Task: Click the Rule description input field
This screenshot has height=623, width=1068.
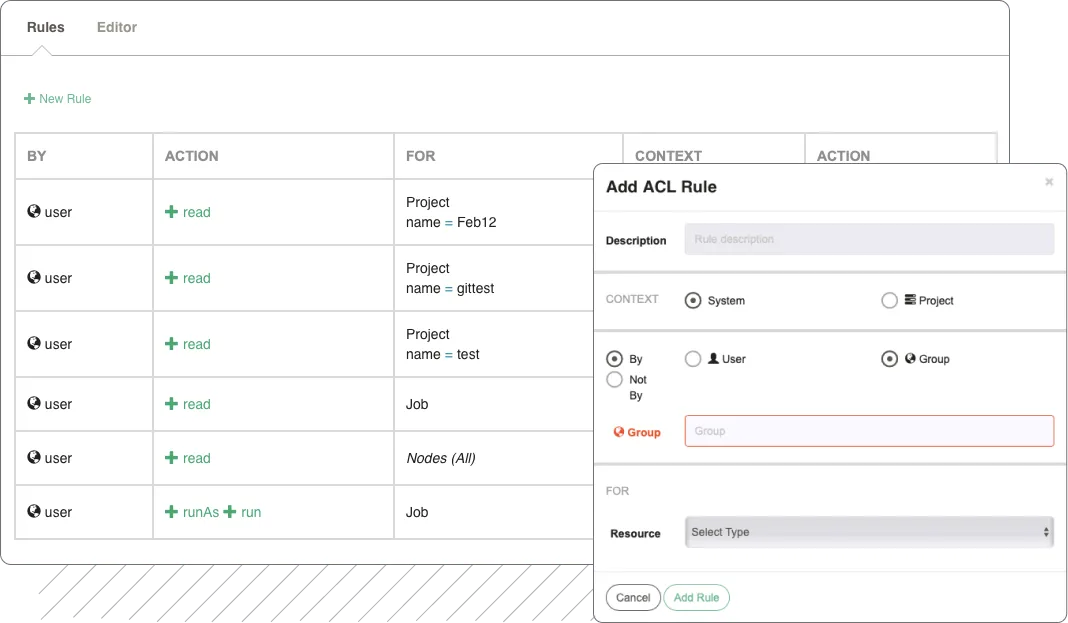Action: [x=869, y=239]
